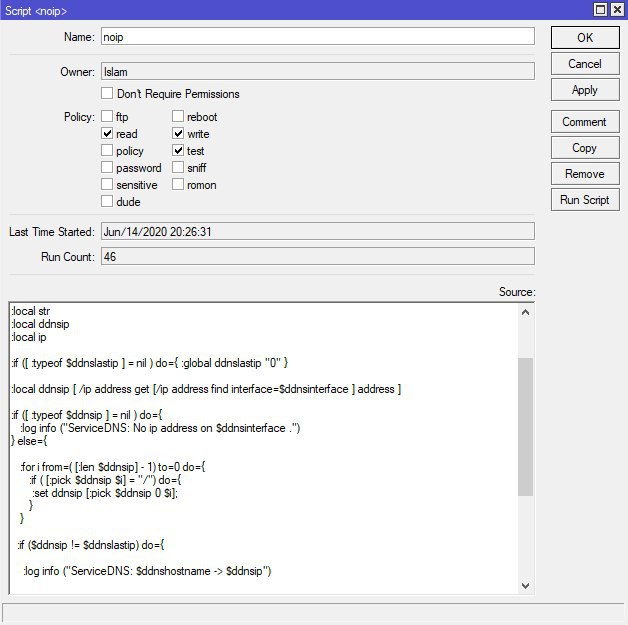This screenshot has width=628, height=625.
Task: Click the Name input field
Action: [x=318, y=36]
